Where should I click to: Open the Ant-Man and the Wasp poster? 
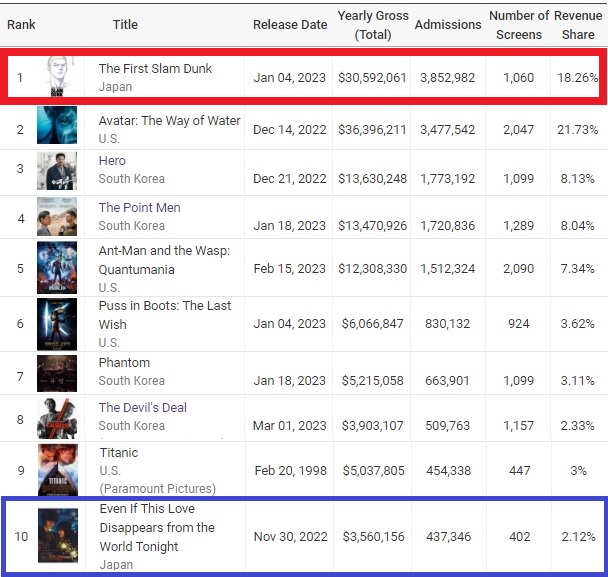56,268
